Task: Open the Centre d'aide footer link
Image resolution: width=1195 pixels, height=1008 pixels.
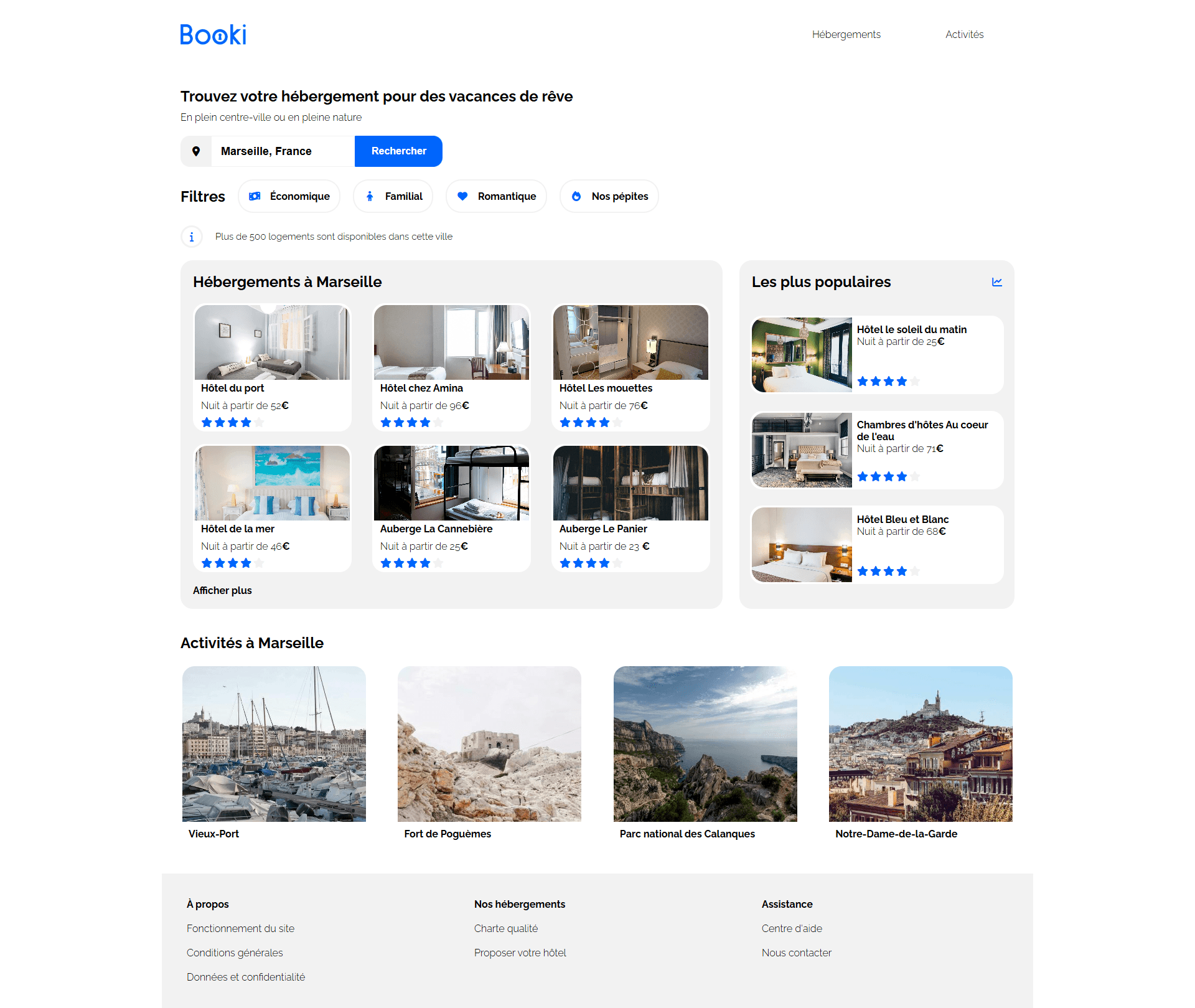Action: click(x=792, y=928)
